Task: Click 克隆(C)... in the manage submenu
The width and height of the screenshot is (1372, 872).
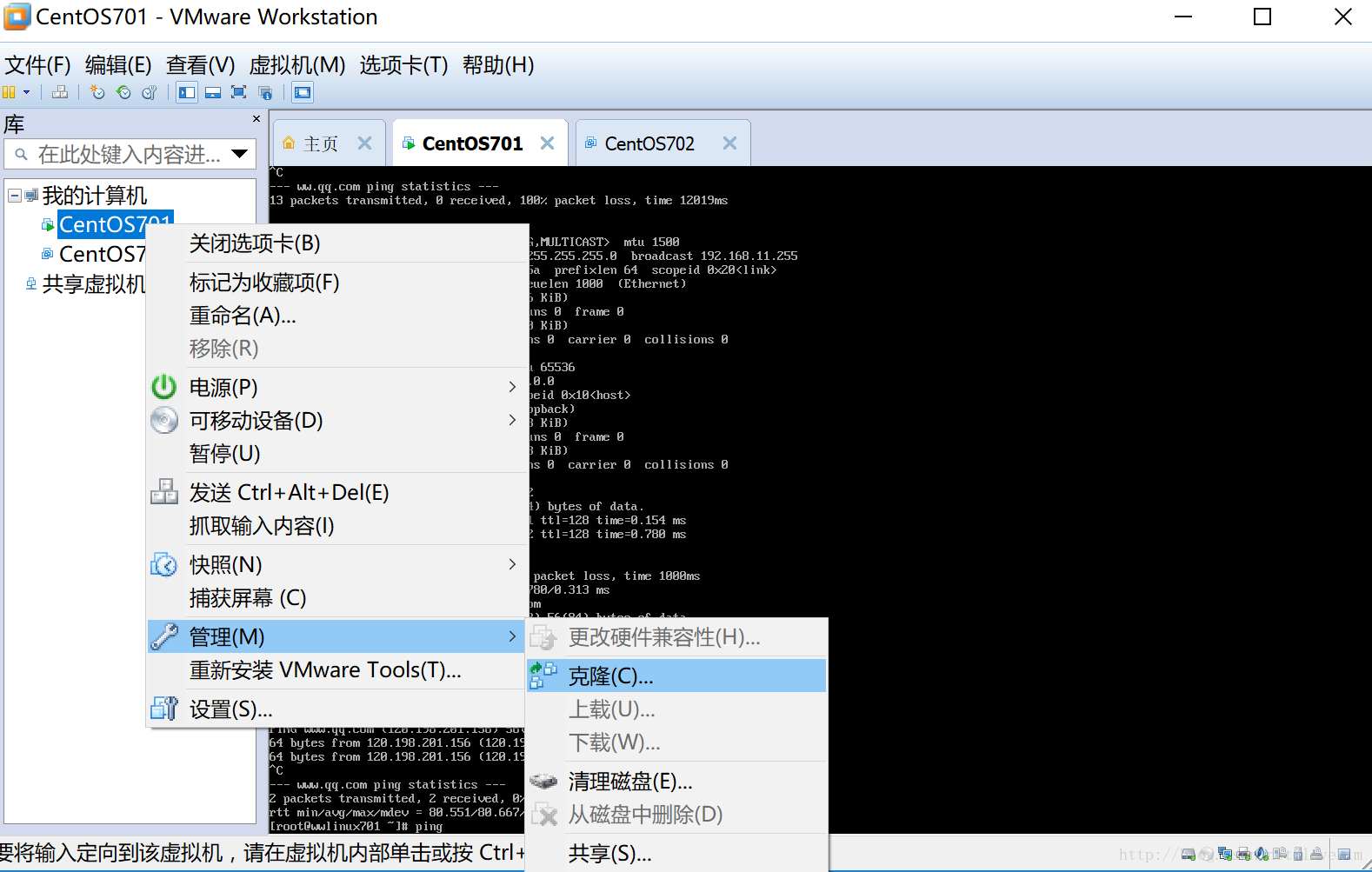Action: tap(676, 676)
